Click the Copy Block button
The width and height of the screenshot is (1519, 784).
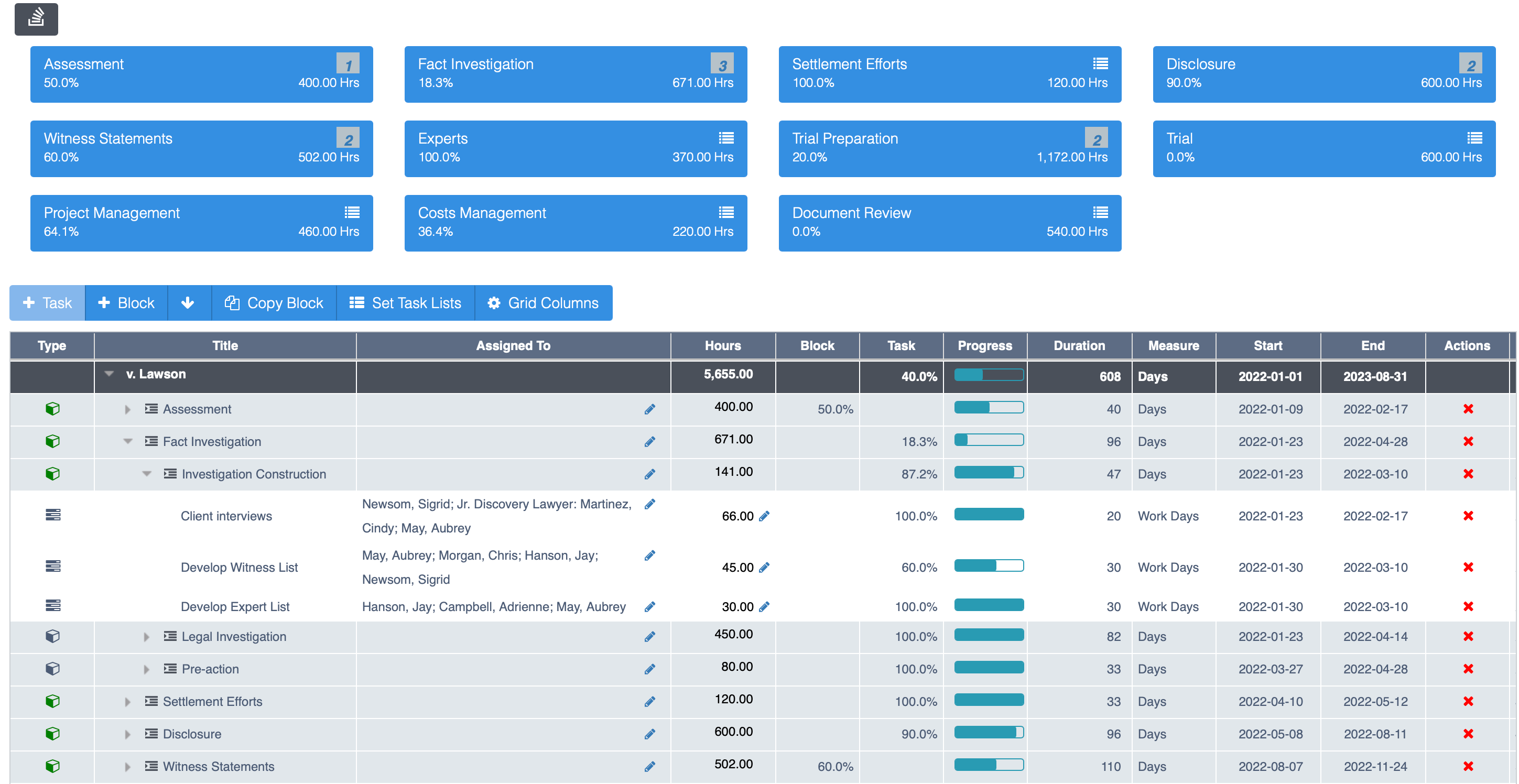274,303
